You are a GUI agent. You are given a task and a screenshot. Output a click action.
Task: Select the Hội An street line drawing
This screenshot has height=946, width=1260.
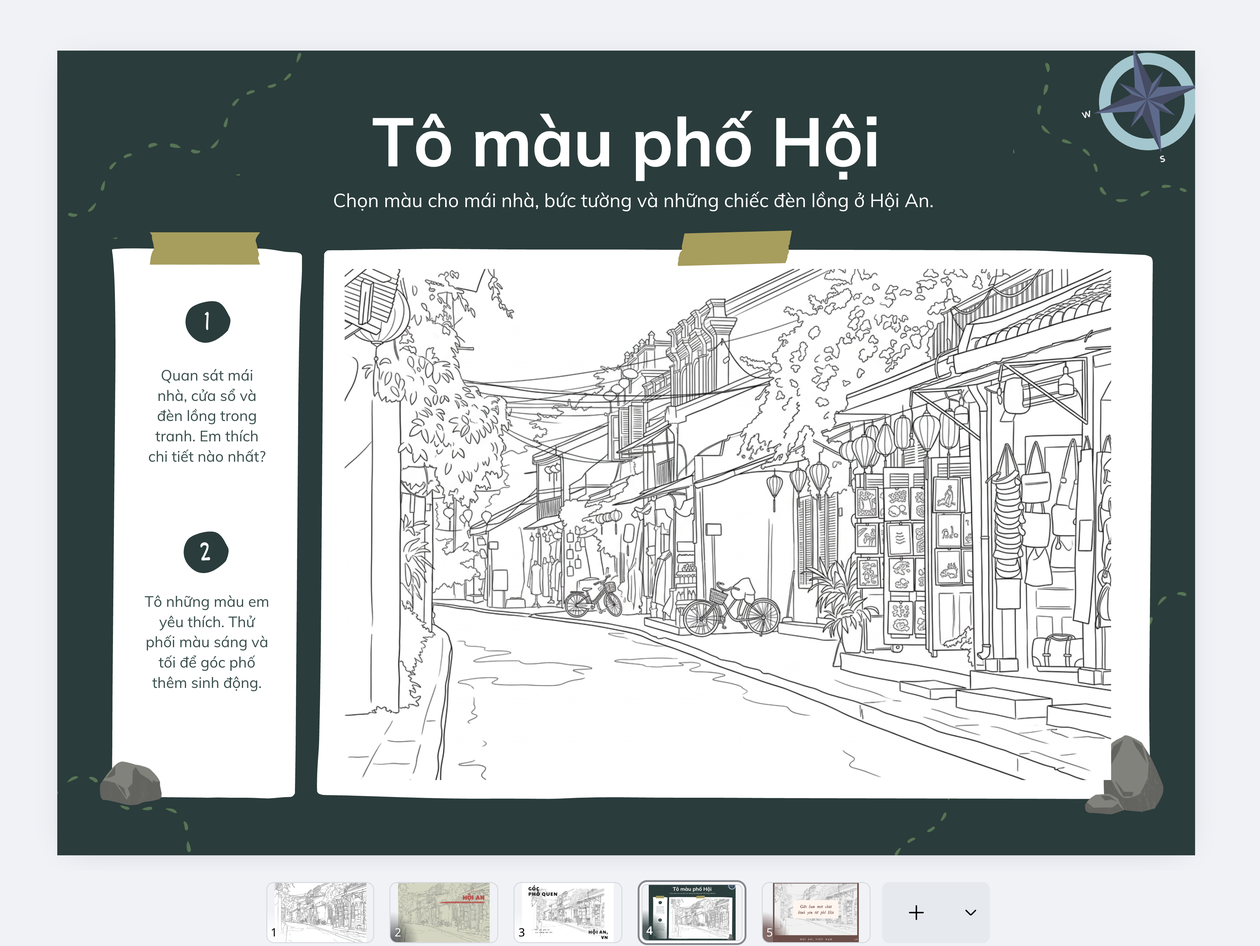pos(727,524)
